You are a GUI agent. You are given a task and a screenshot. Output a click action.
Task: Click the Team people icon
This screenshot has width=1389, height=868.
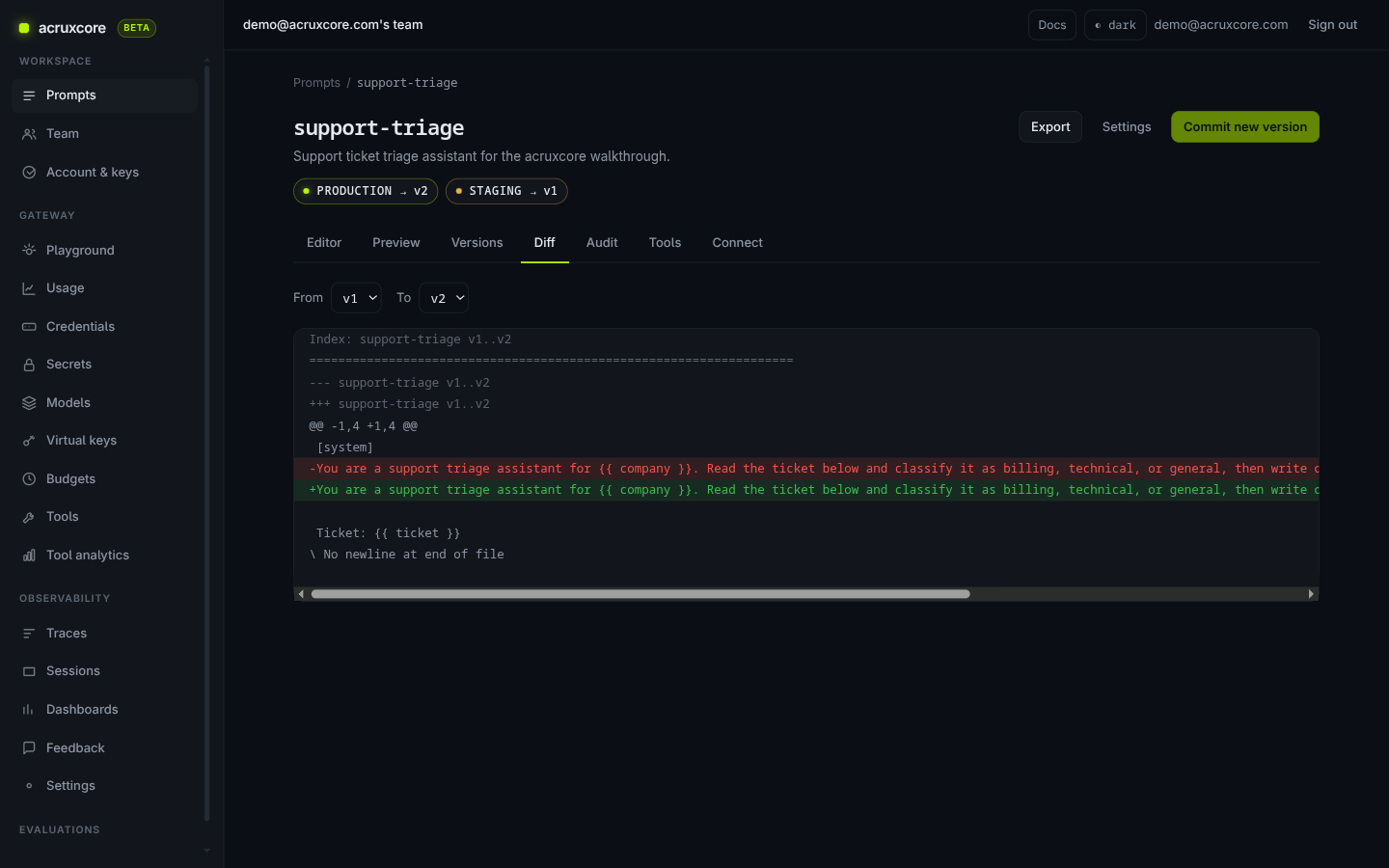point(29,134)
